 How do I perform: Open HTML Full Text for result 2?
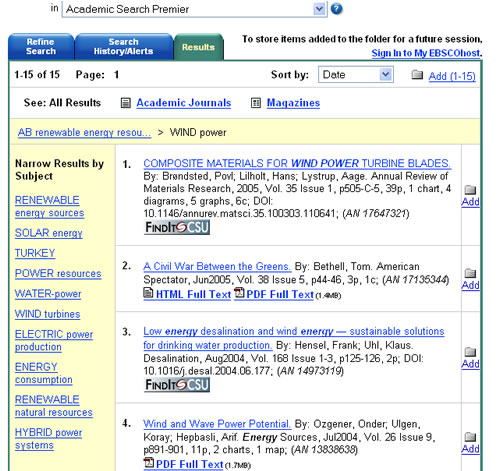pos(193,294)
